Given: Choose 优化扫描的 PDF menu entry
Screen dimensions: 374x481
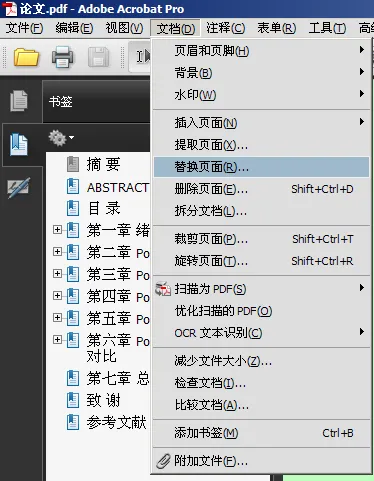Looking at the screenshot, I should (x=262, y=311).
